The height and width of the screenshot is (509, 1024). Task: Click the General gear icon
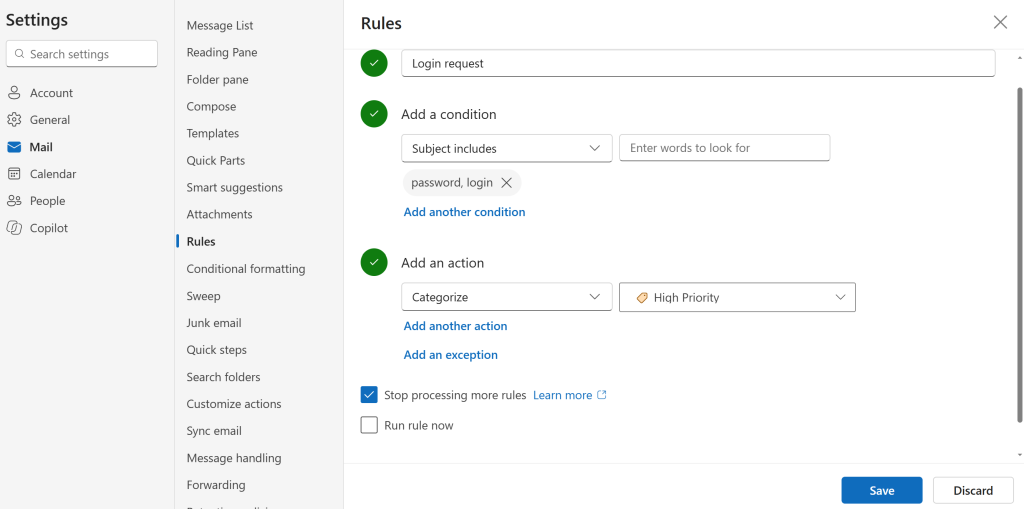(14, 120)
